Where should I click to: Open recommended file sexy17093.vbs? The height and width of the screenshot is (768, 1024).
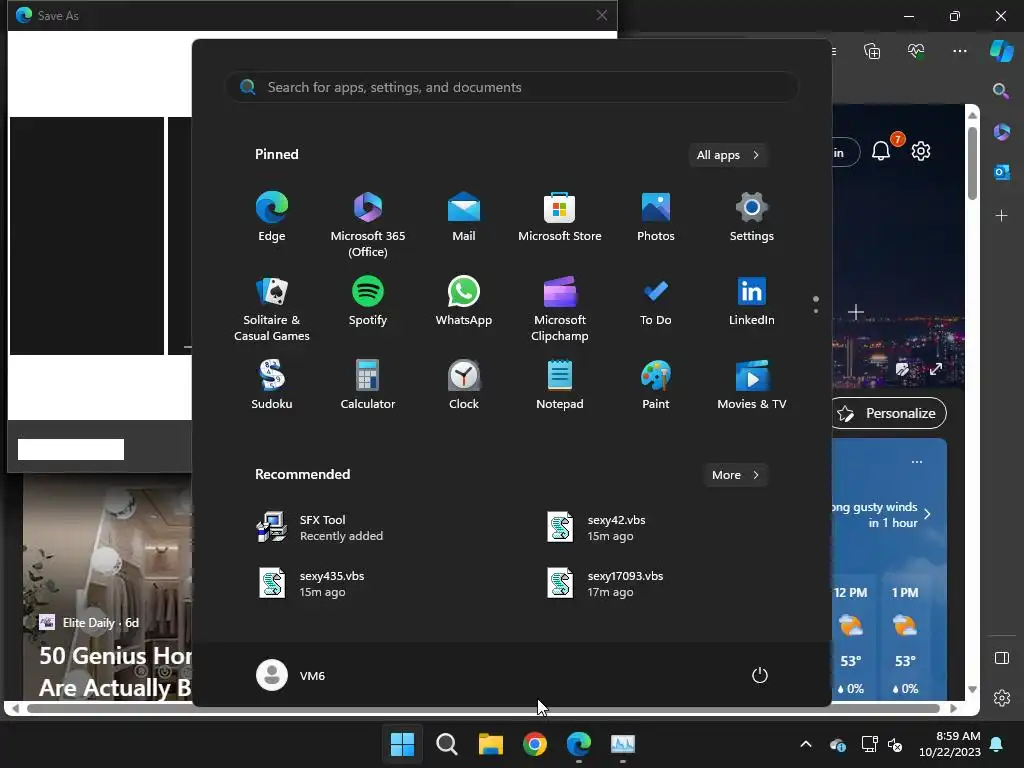[605, 583]
